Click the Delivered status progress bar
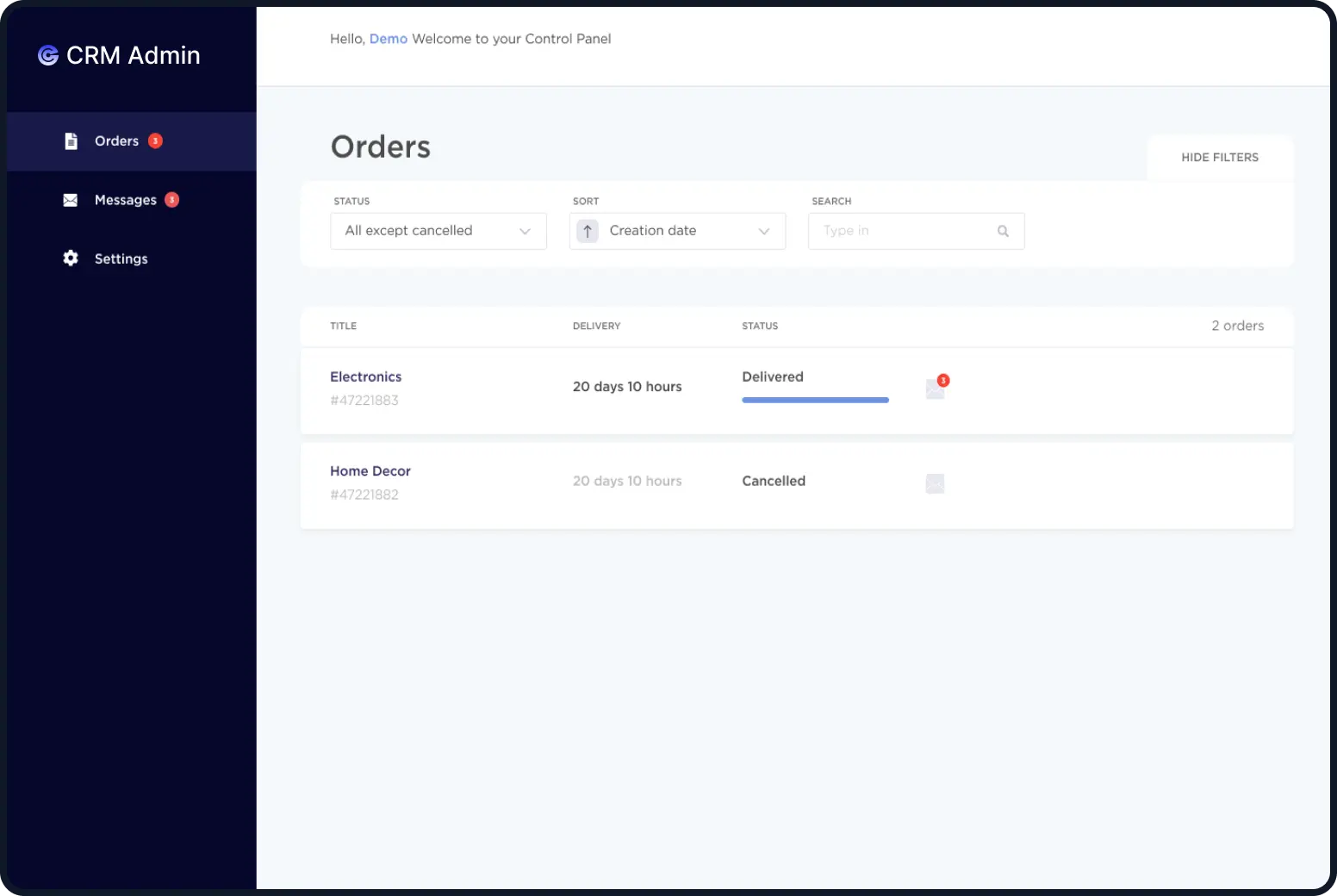The width and height of the screenshot is (1337, 896). coord(815,400)
